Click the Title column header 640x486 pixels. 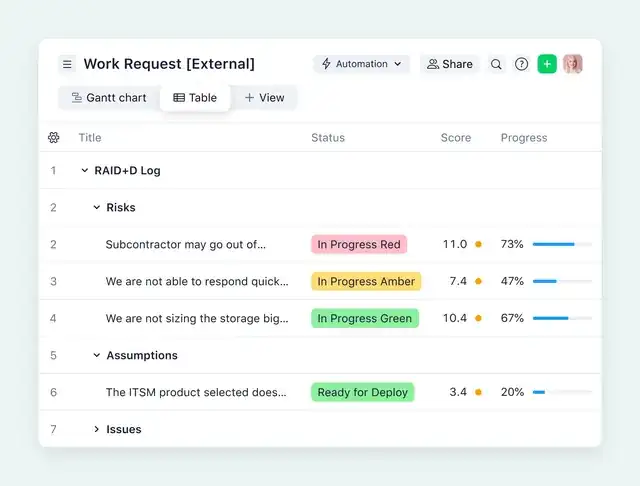pyautogui.click(x=90, y=138)
